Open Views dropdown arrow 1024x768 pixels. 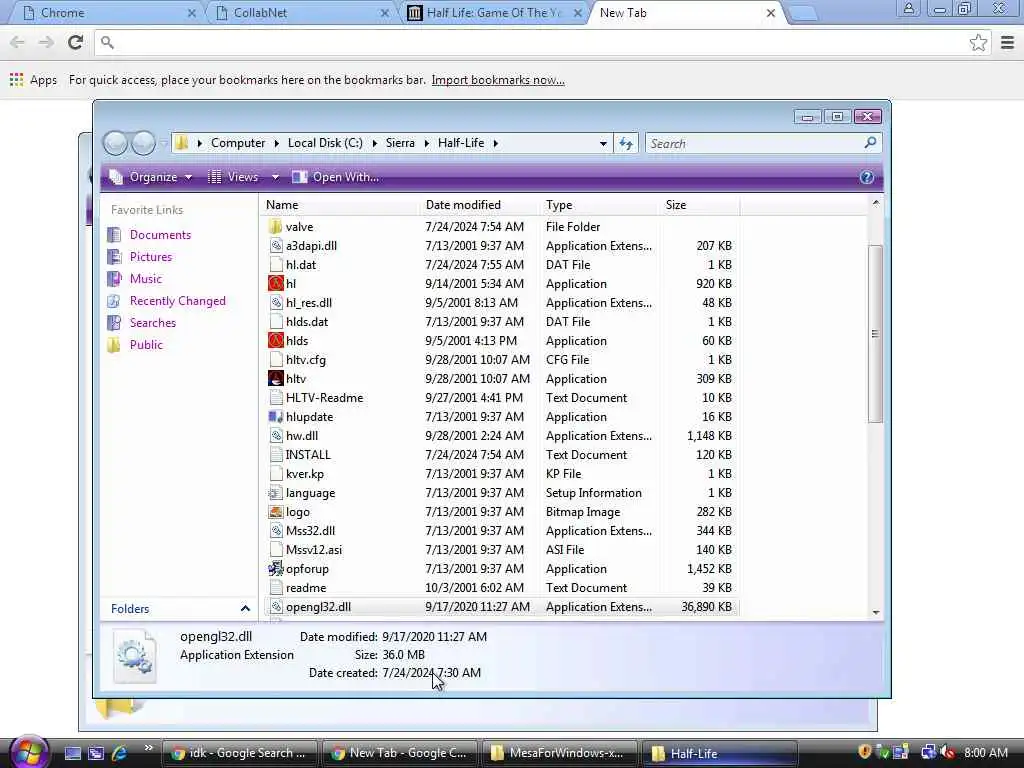pyautogui.click(x=275, y=177)
